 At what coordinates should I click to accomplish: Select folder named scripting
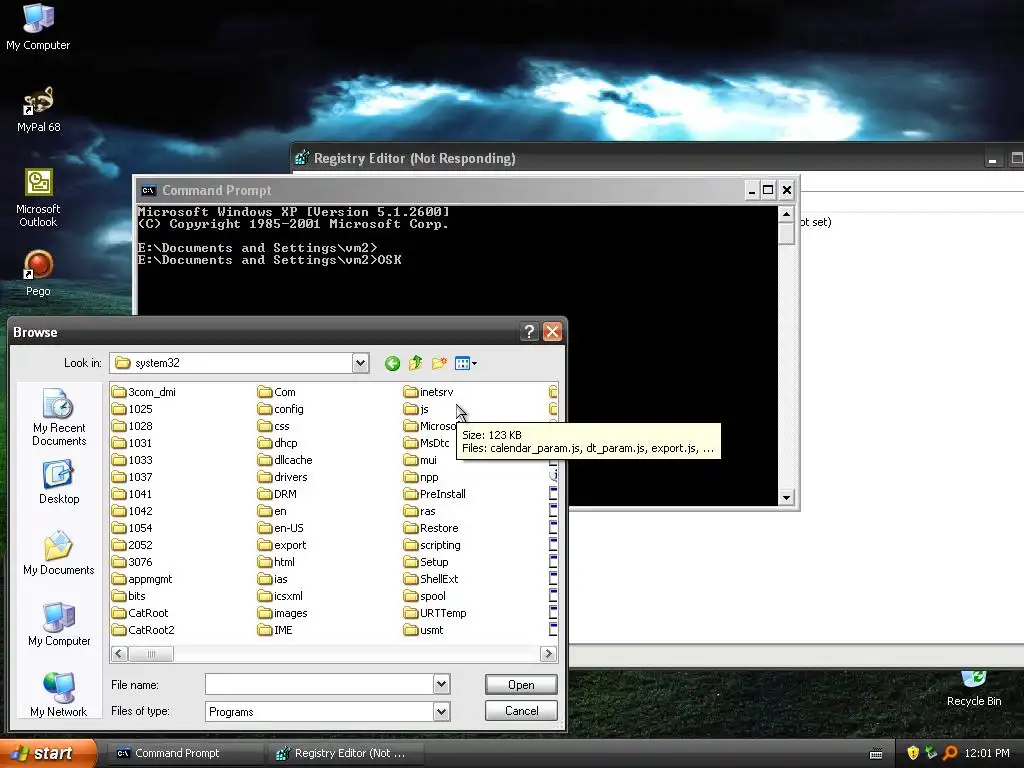pos(432,545)
